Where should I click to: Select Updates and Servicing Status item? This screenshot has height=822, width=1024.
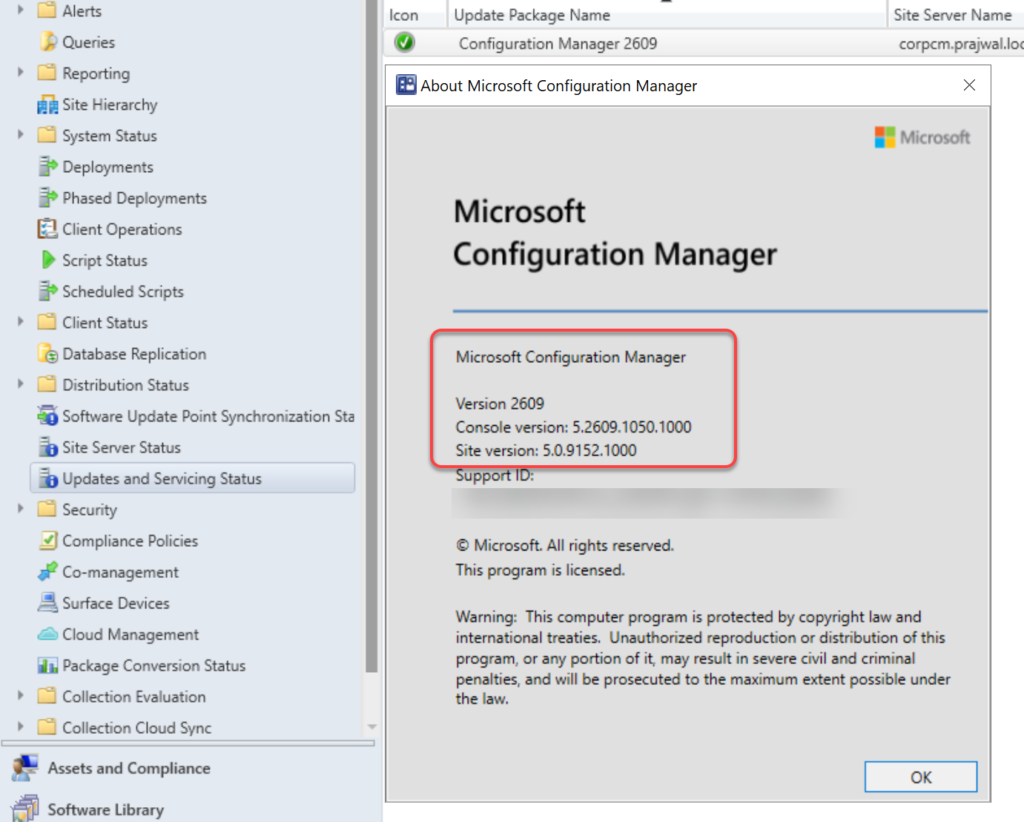coord(193,478)
